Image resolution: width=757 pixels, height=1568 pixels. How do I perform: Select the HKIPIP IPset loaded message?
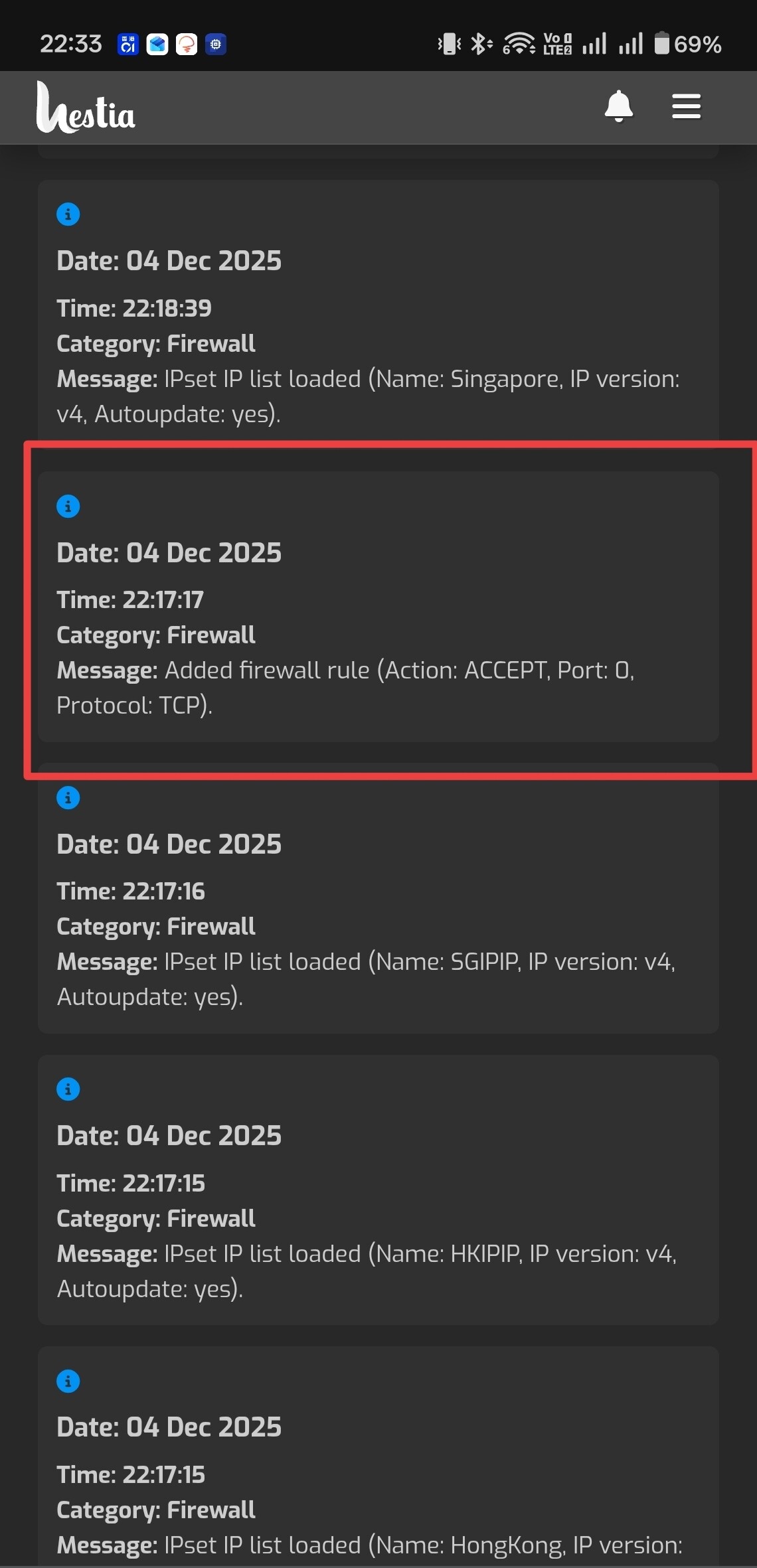[367, 1271]
